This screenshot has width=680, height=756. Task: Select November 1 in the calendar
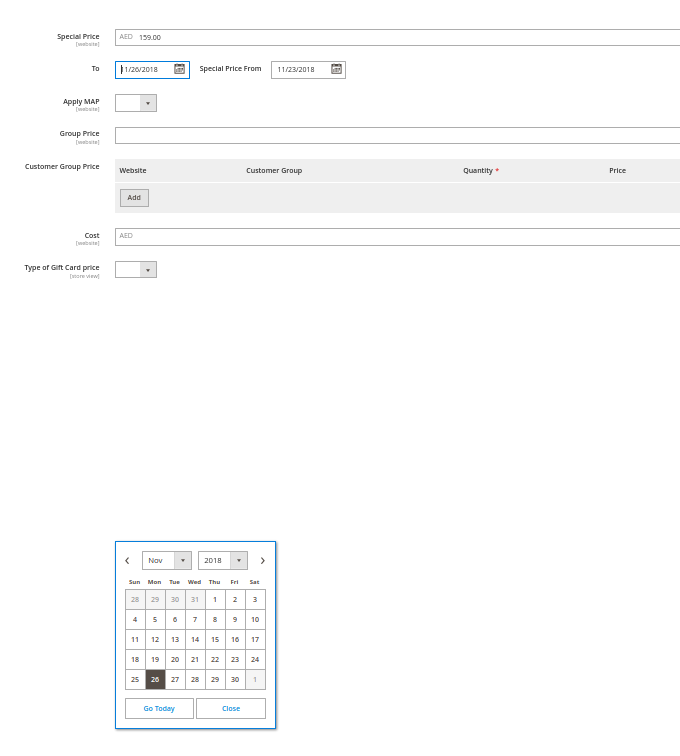[215, 600]
